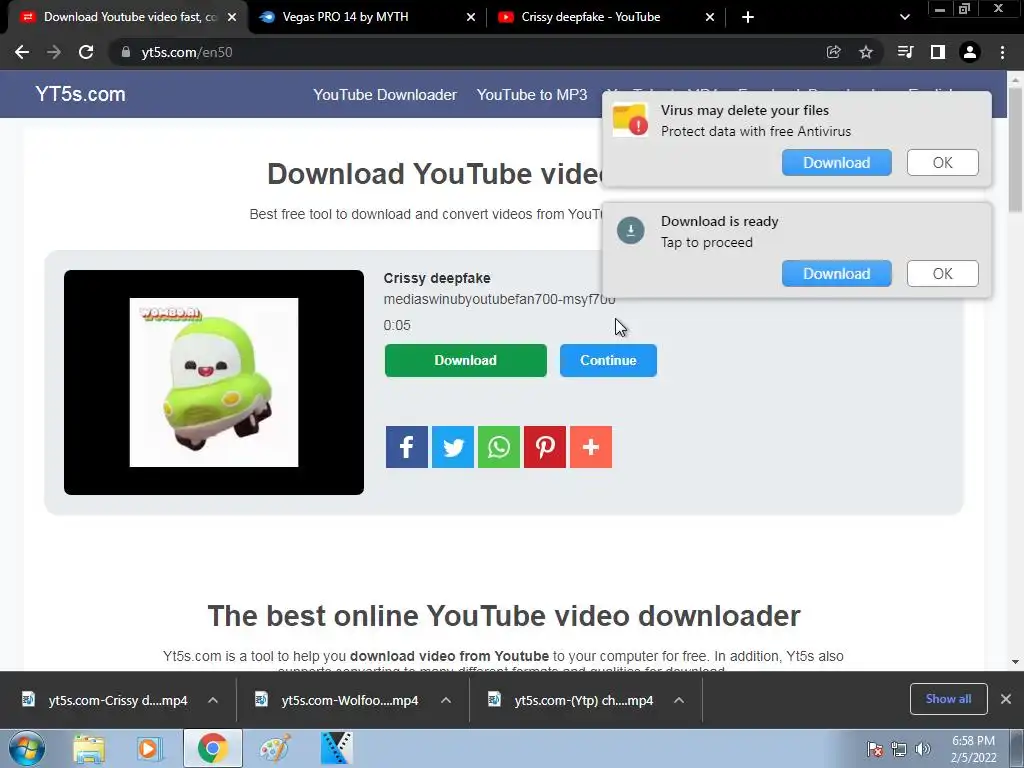Open YouTube Downloader nav item

[x=385, y=95]
